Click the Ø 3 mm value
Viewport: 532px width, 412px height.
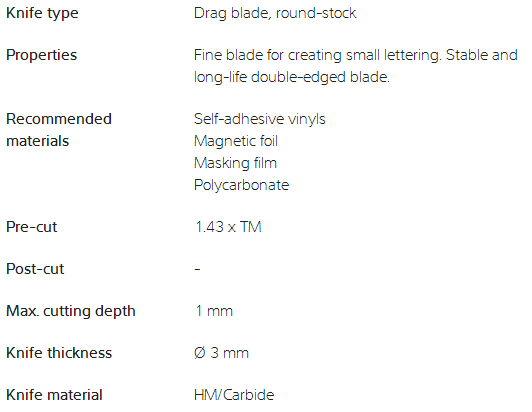coord(221,353)
